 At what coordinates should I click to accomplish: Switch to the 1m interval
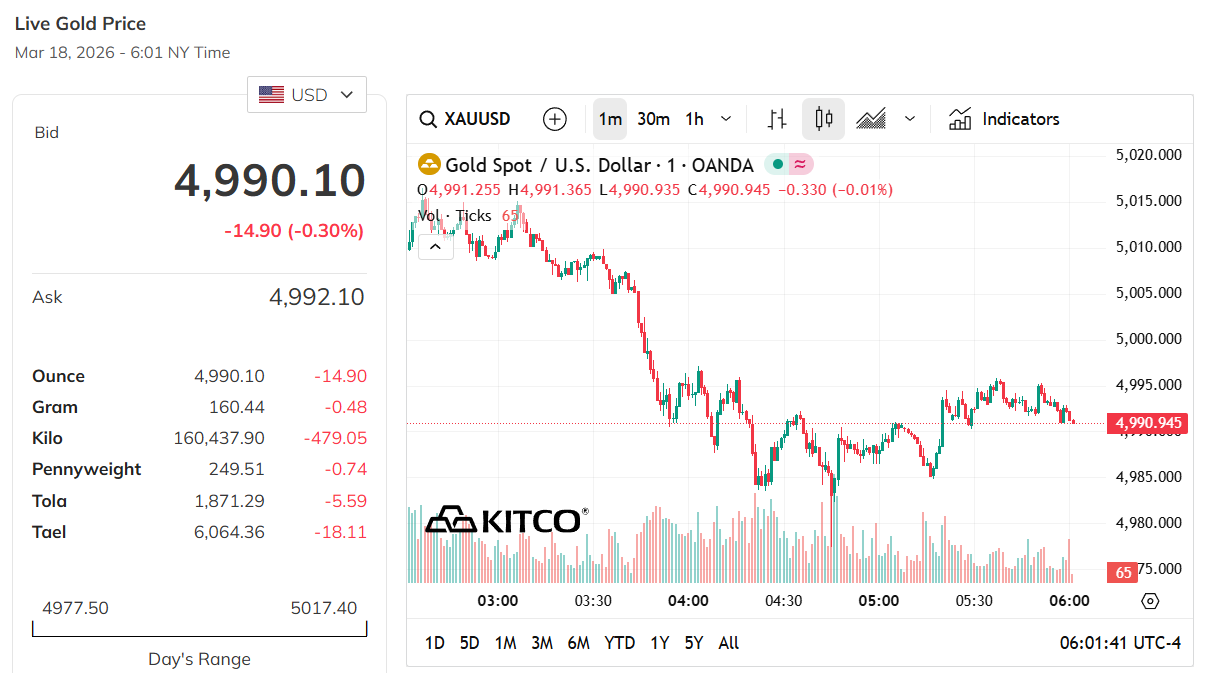click(x=609, y=119)
